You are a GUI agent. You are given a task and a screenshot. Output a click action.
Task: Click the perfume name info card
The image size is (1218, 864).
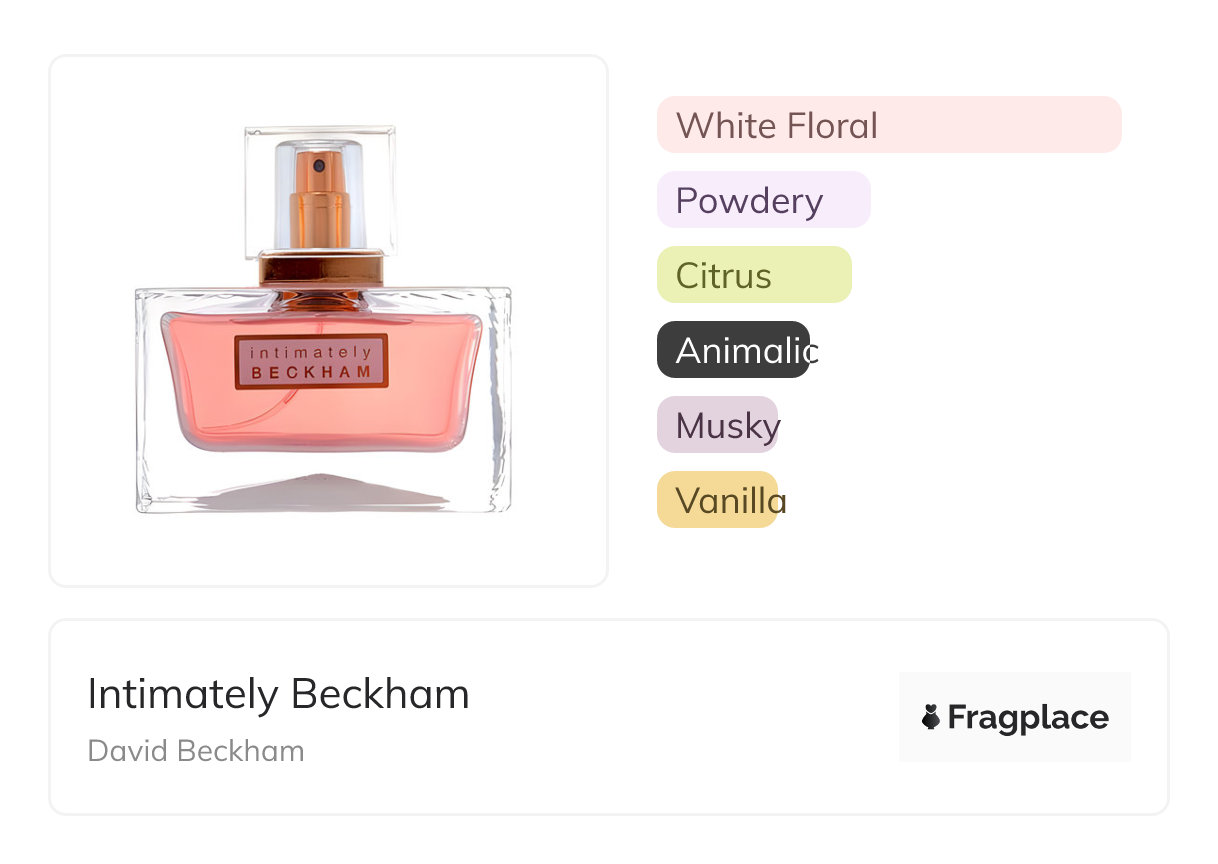tap(609, 717)
